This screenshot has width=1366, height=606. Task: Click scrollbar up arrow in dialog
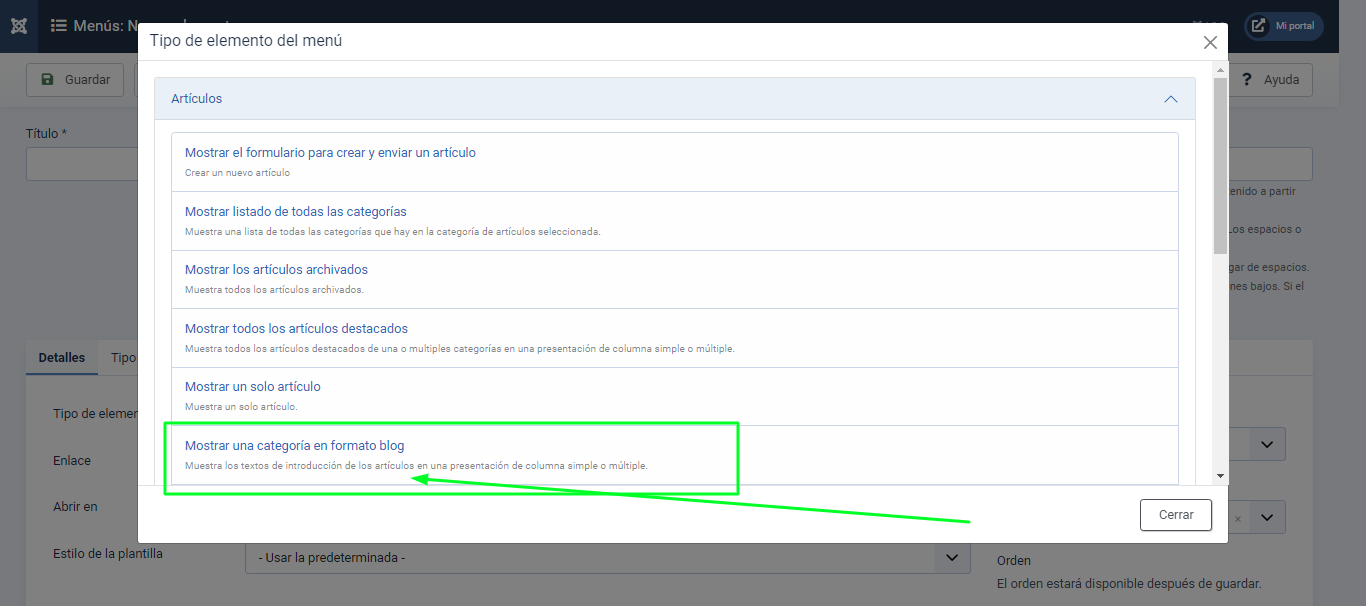tap(1220, 70)
